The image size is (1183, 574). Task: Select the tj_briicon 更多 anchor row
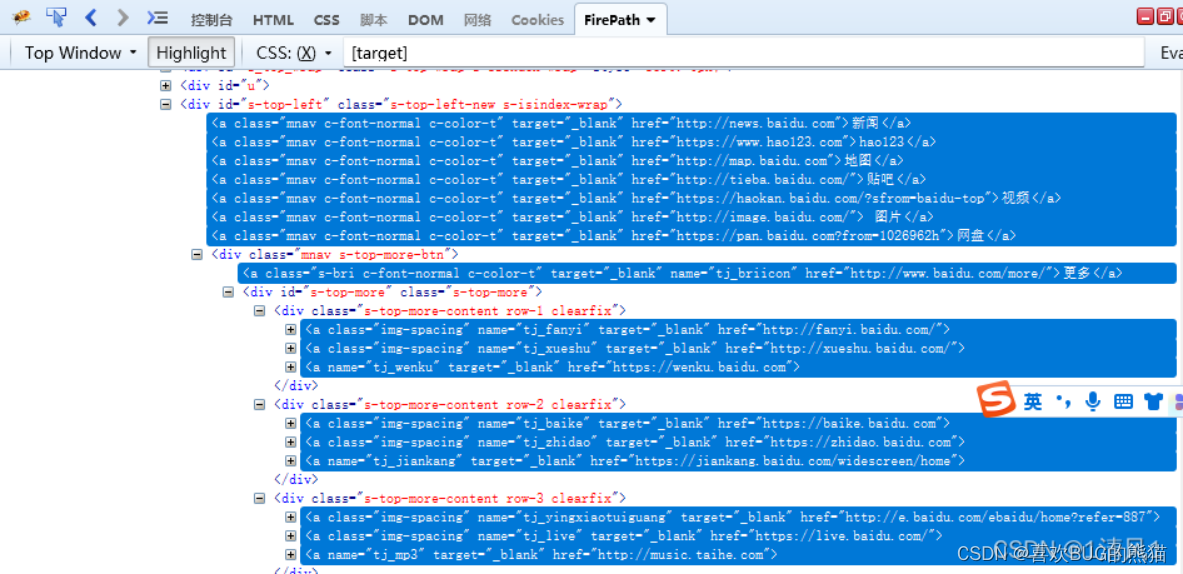coord(707,273)
